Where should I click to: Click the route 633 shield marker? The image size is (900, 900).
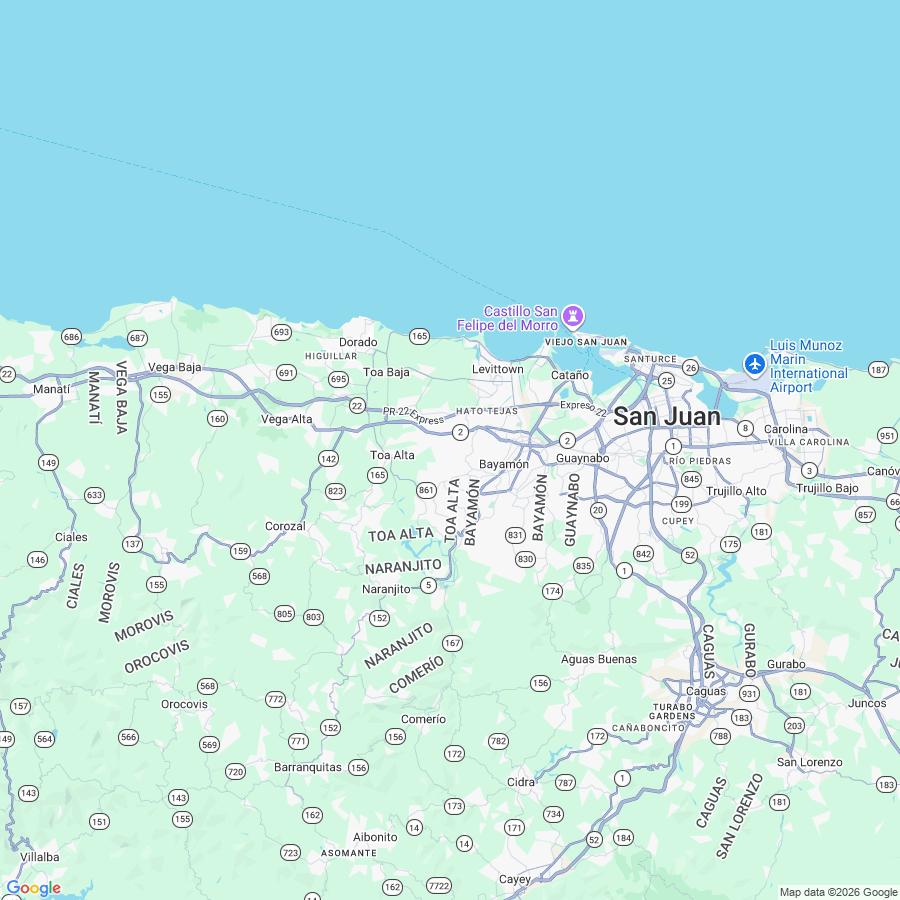click(94, 495)
